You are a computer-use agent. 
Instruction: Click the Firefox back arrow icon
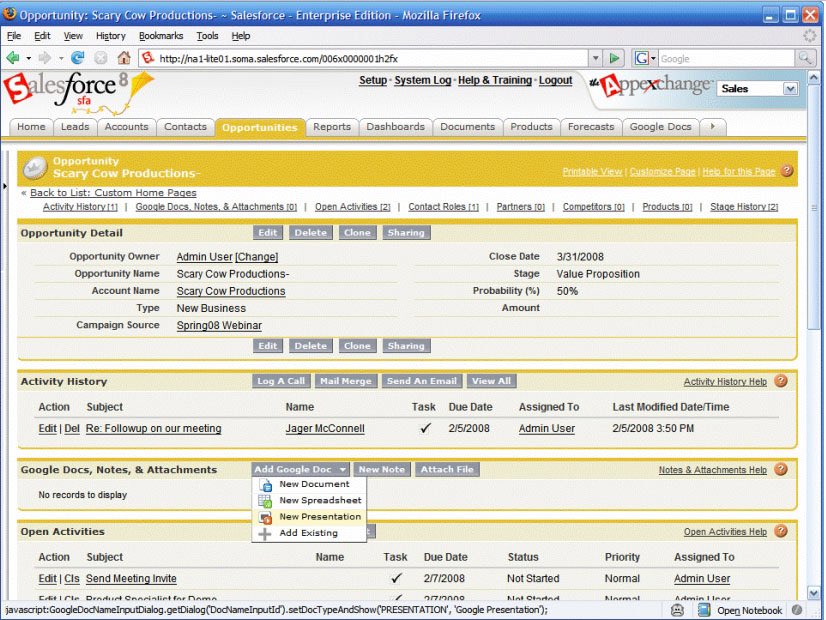tap(13, 58)
